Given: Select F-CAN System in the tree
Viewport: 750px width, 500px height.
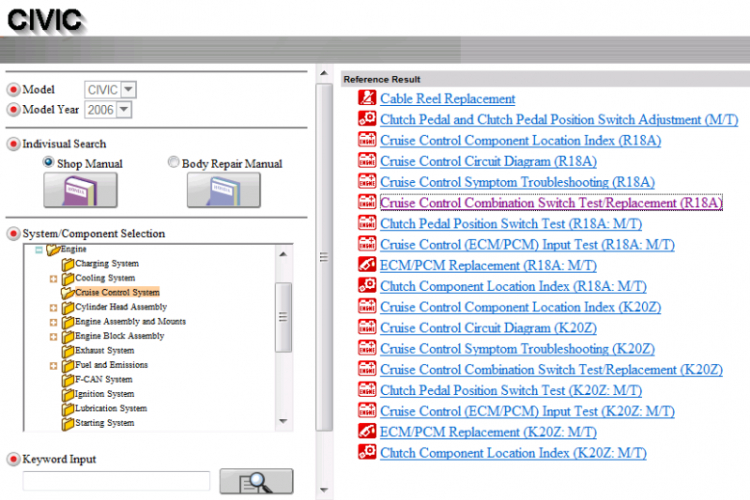Looking at the screenshot, I should click(104, 379).
